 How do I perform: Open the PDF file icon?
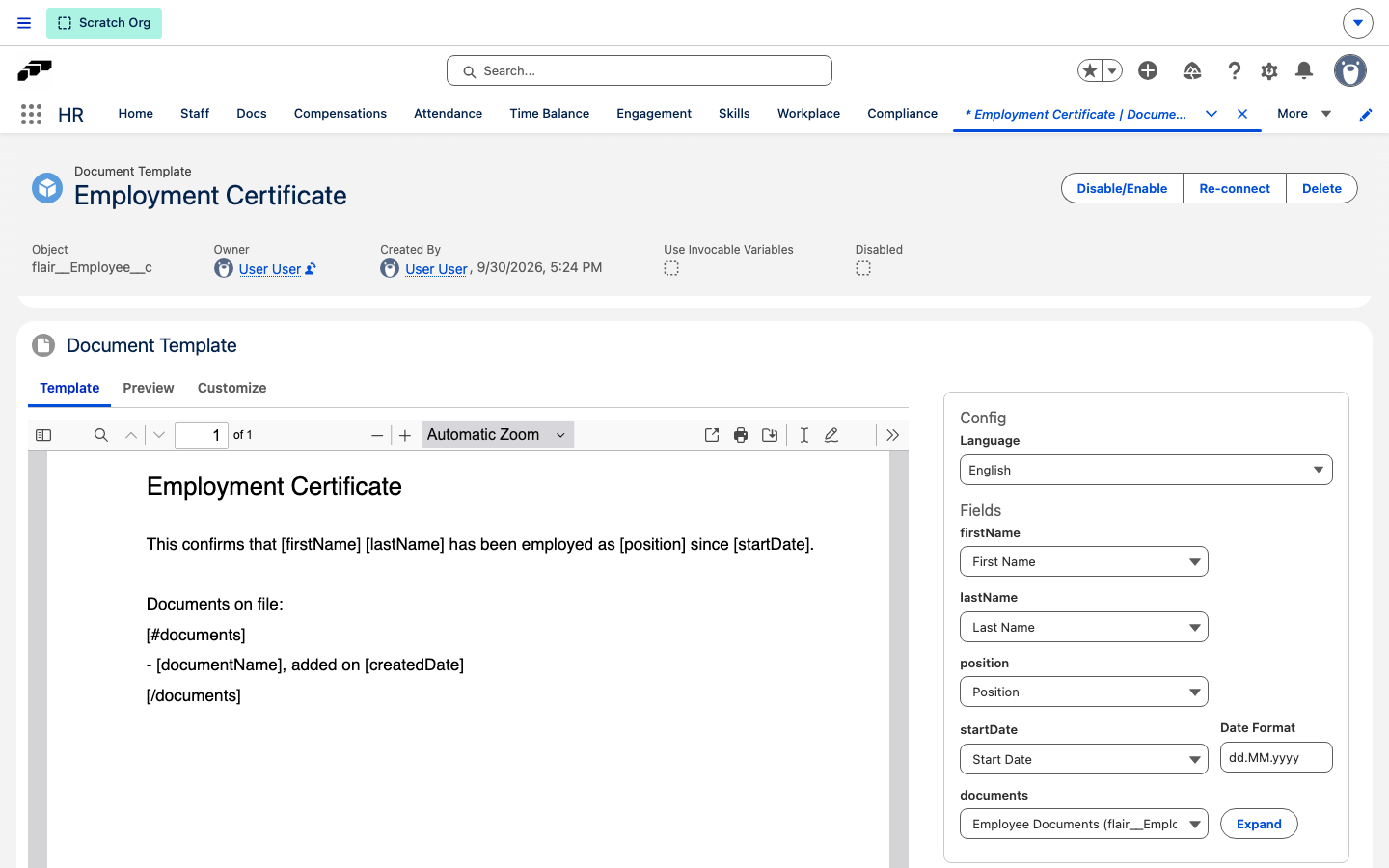pyautogui.click(x=712, y=435)
